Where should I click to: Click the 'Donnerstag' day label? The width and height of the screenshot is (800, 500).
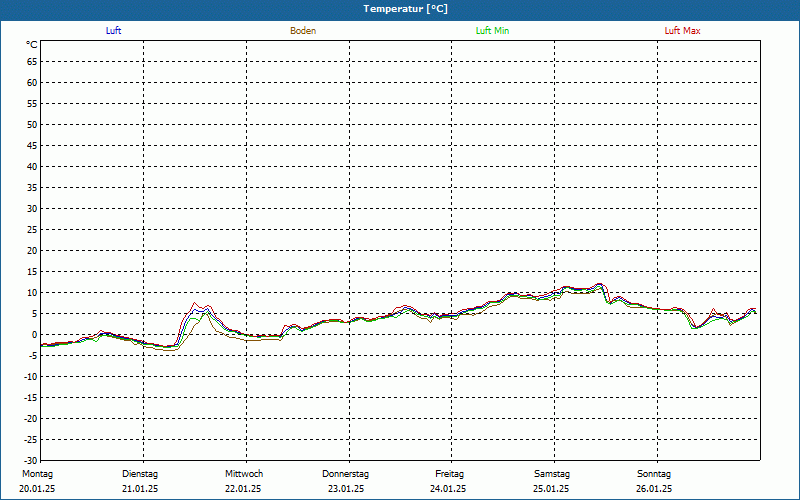(345, 474)
